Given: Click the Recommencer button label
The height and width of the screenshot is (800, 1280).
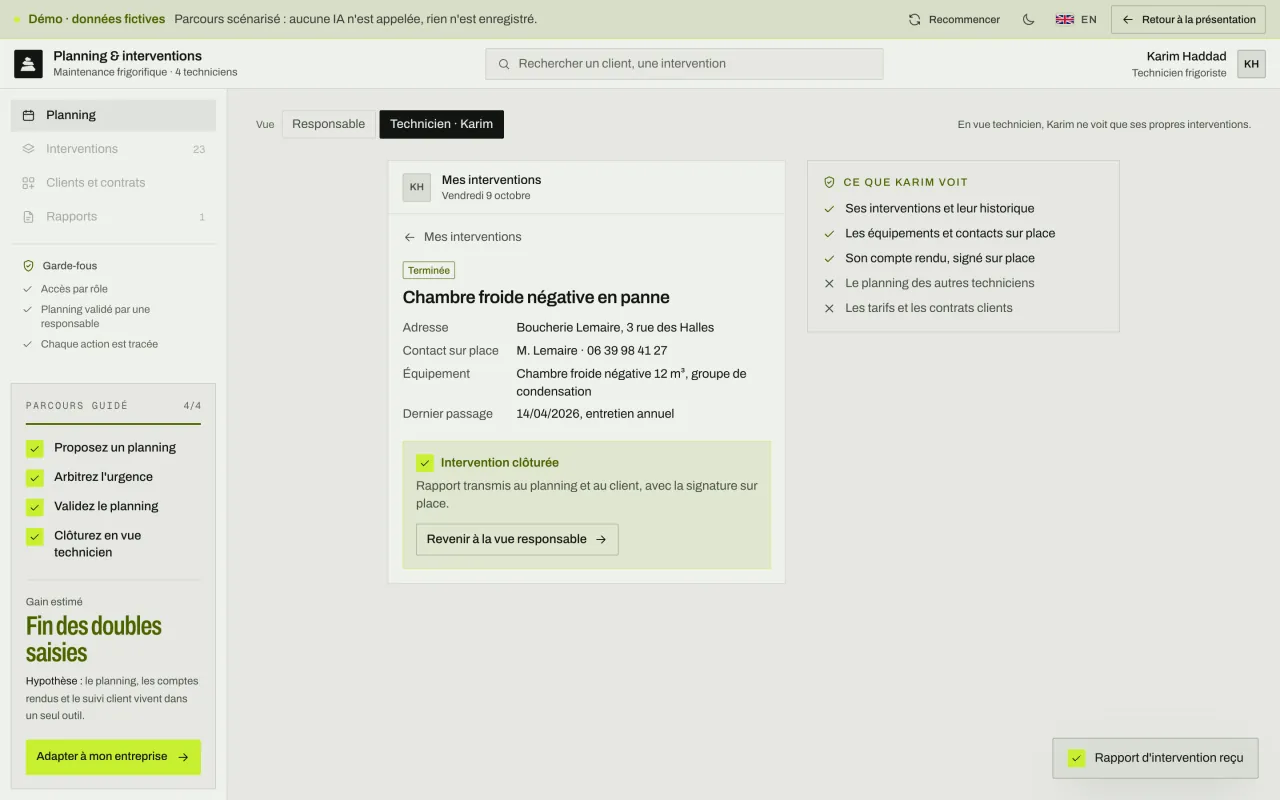Looking at the screenshot, I should [x=964, y=19].
